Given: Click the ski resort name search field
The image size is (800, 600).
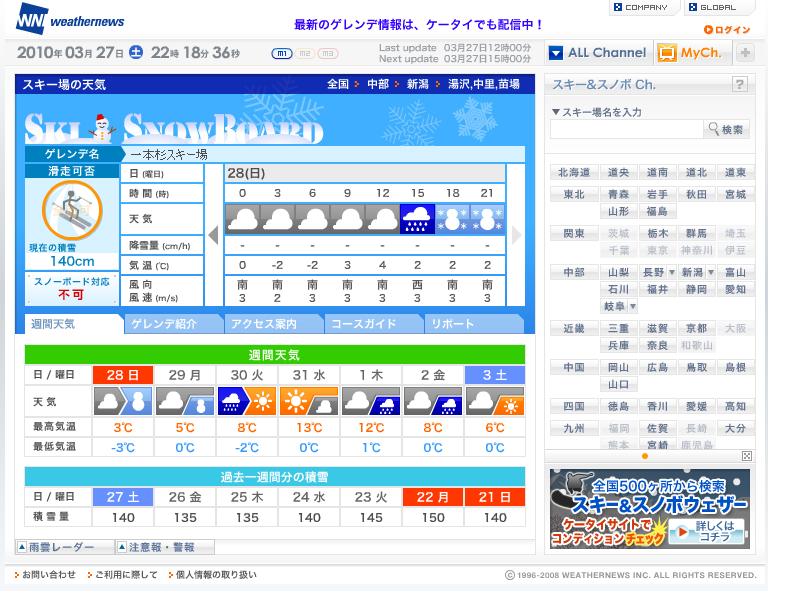Looking at the screenshot, I should click(627, 130).
